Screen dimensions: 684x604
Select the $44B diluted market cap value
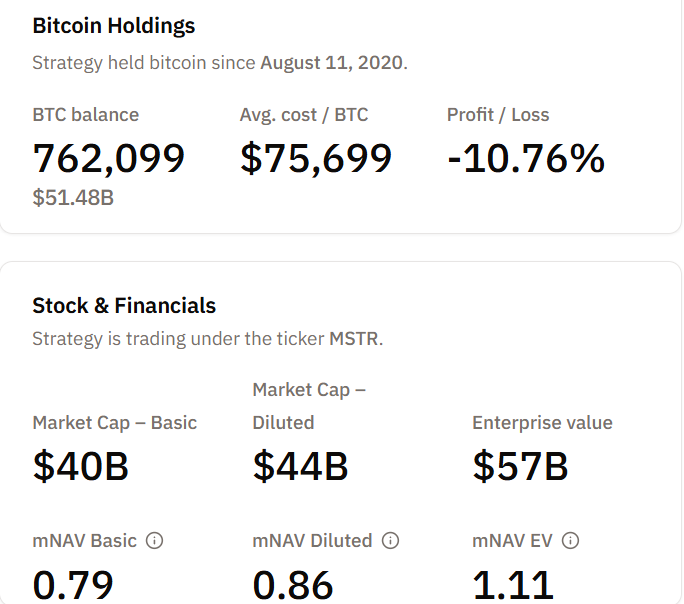(300, 467)
